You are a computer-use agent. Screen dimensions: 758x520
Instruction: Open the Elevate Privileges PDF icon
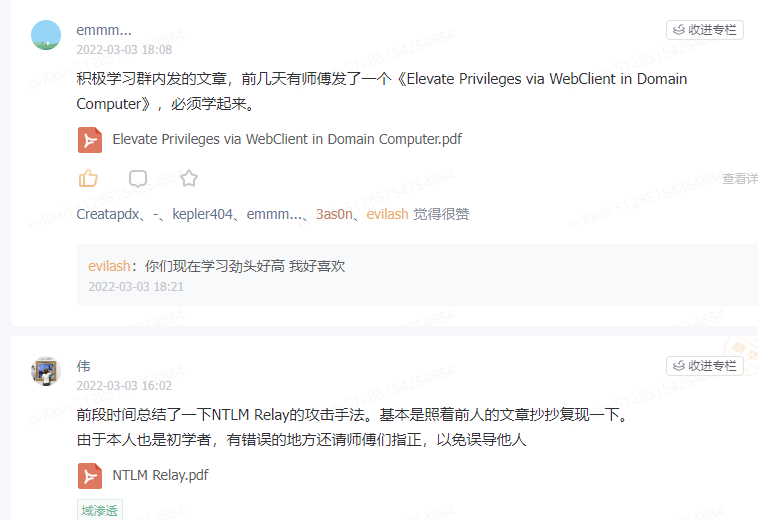click(x=90, y=140)
